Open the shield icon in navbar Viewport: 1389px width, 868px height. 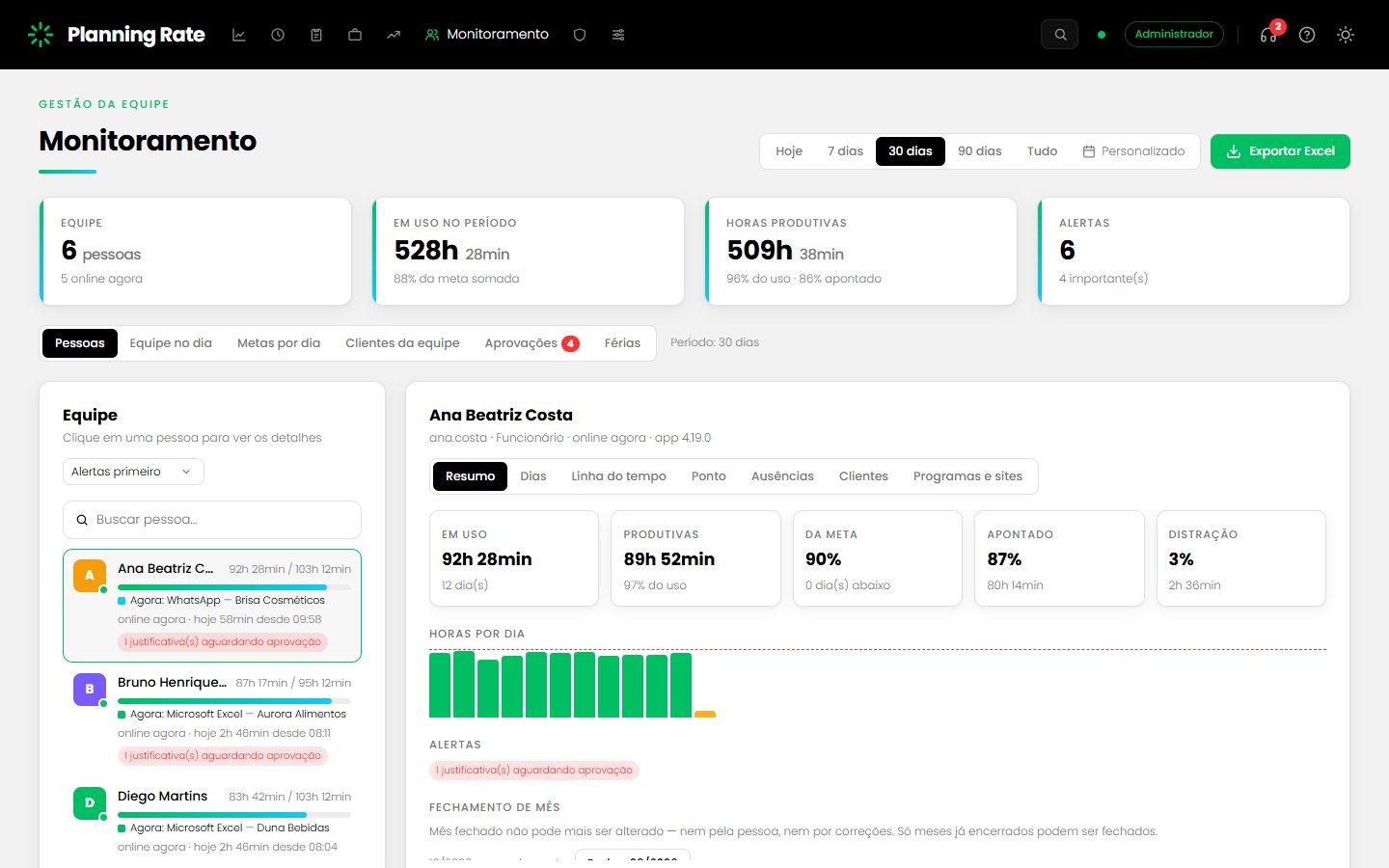pos(580,35)
